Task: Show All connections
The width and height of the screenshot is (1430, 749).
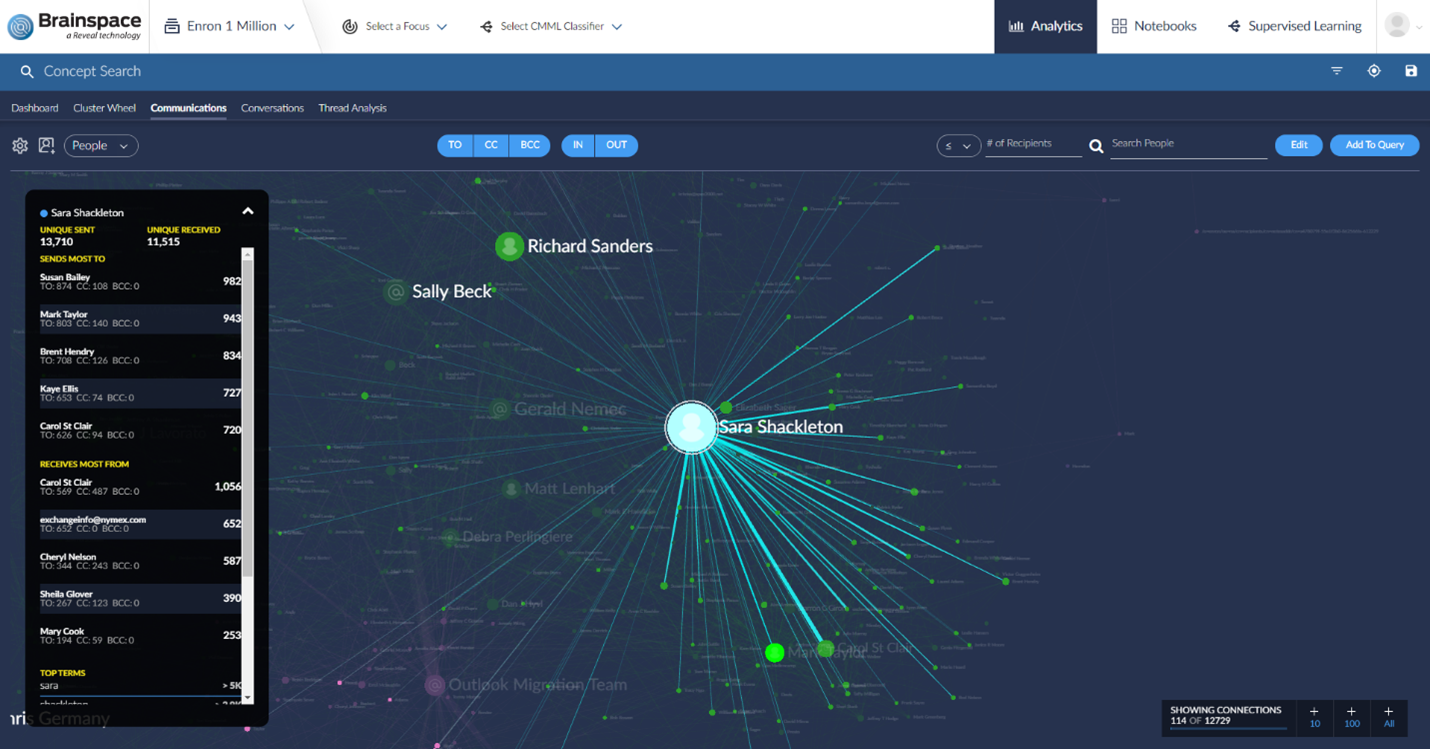Action: pyautogui.click(x=1388, y=717)
